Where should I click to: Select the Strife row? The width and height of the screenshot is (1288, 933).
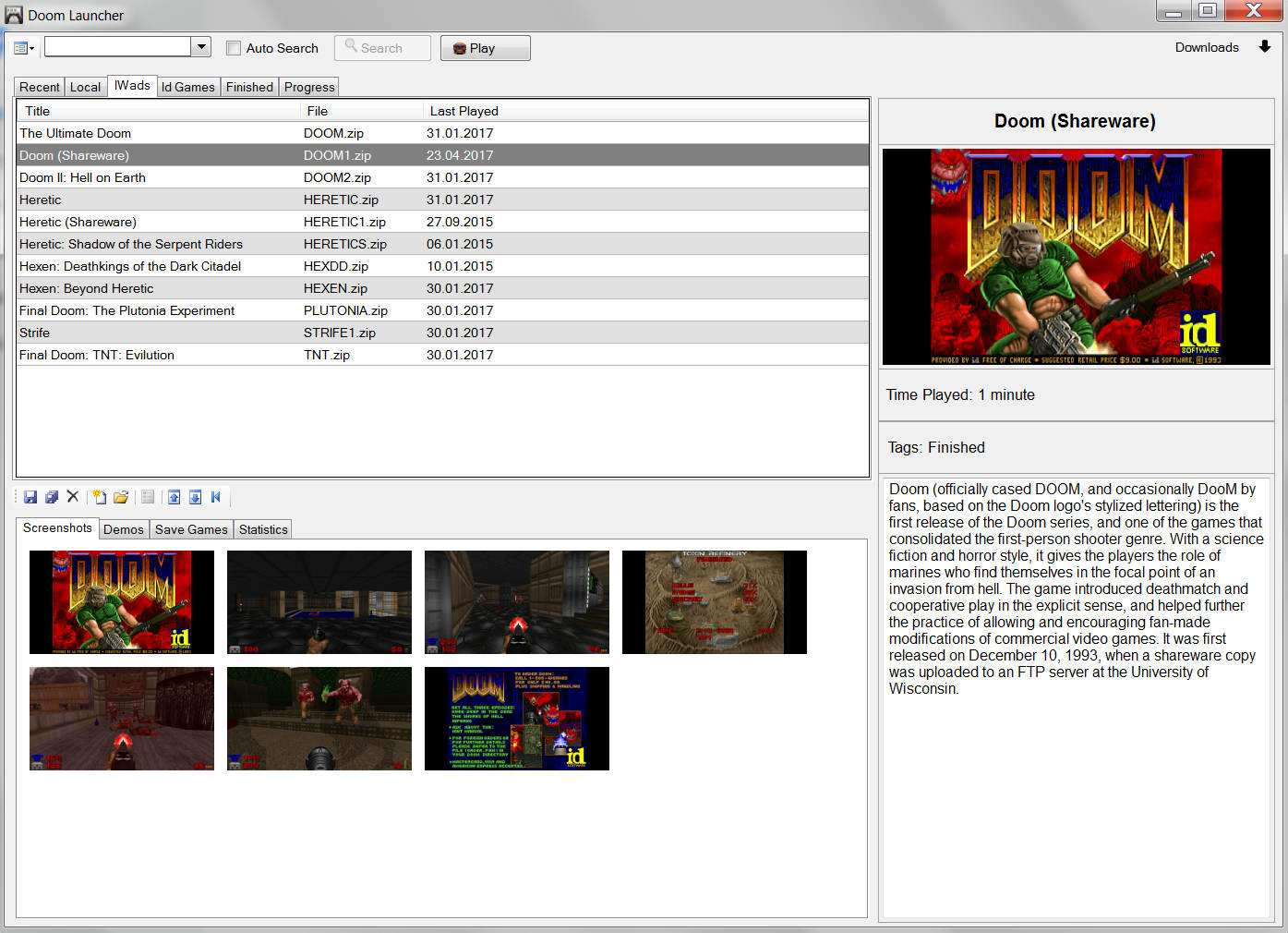click(443, 333)
